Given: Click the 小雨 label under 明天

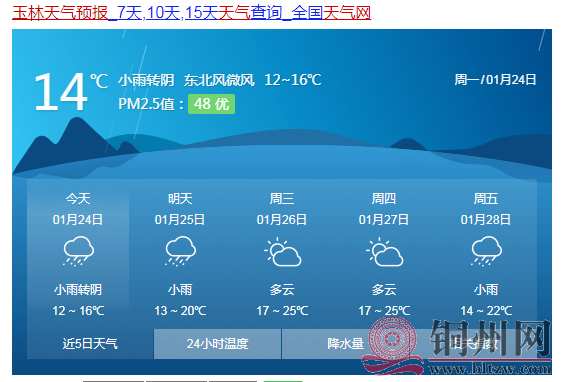Looking at the screenshot, I should coord(180,290).
